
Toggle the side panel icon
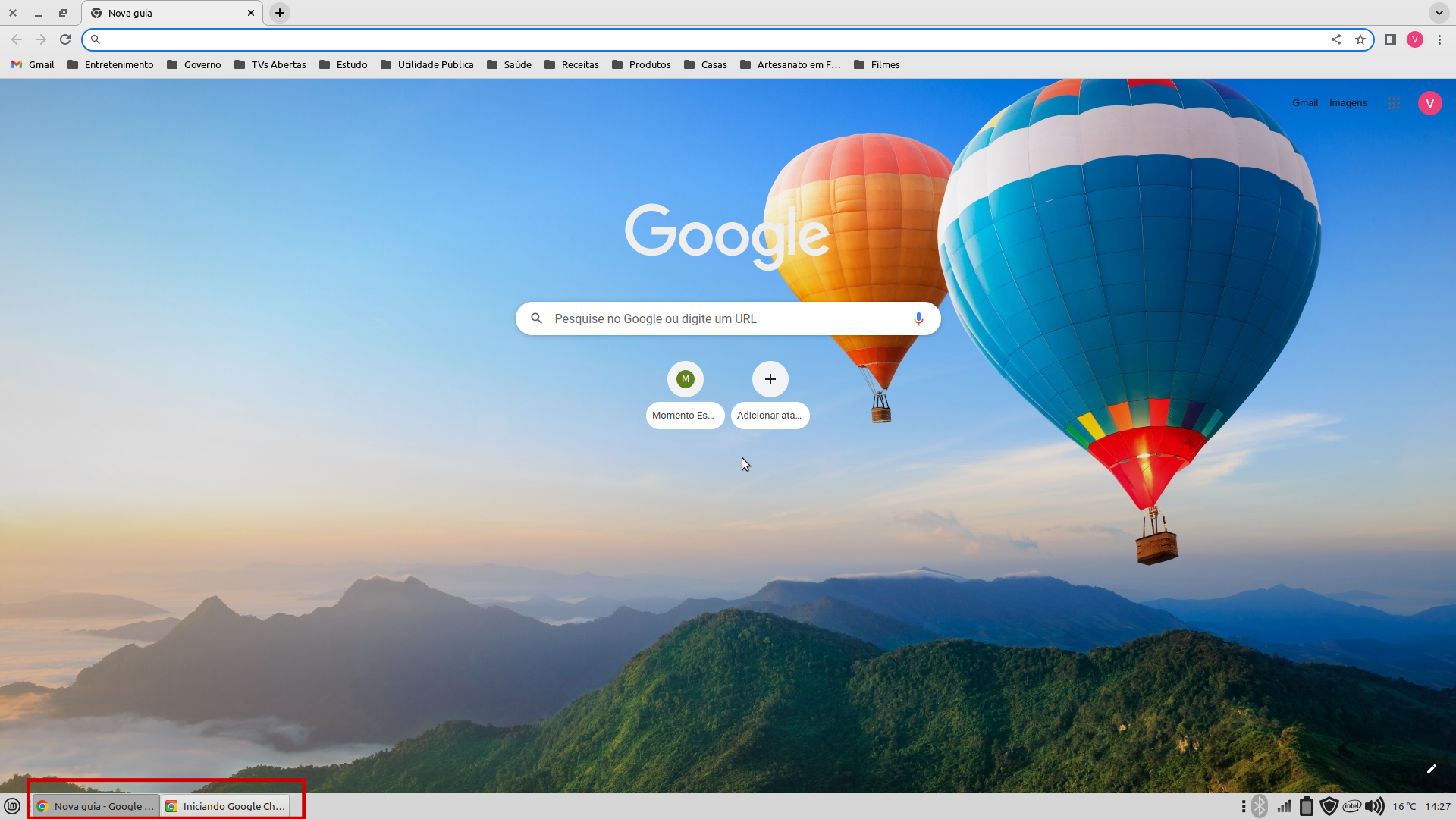(x=1391, y=39)
